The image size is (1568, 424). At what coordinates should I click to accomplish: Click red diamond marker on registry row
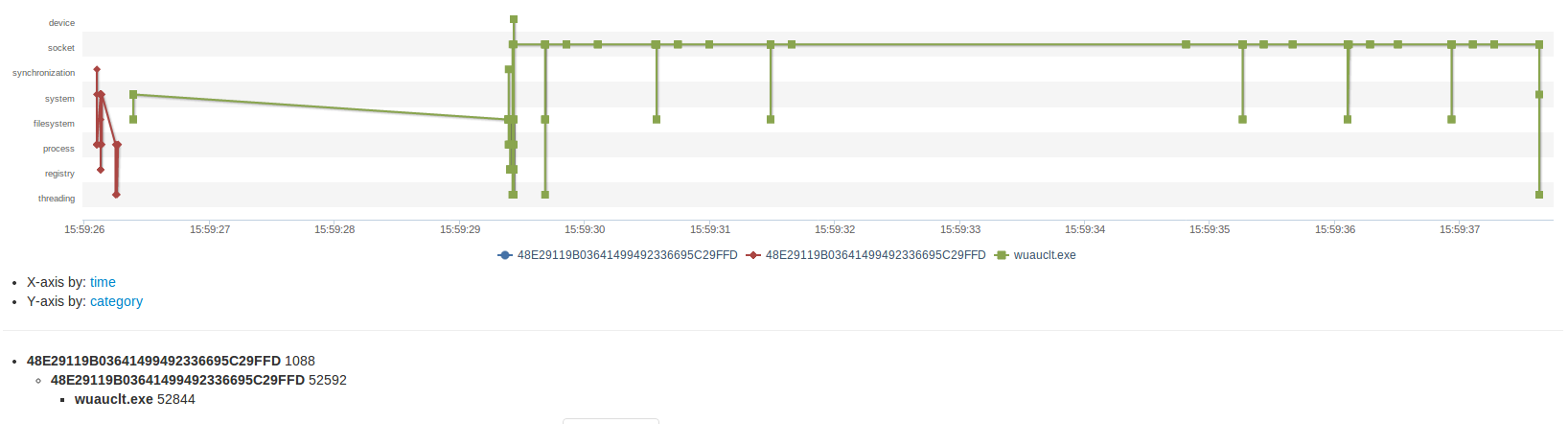click(101, 170)
